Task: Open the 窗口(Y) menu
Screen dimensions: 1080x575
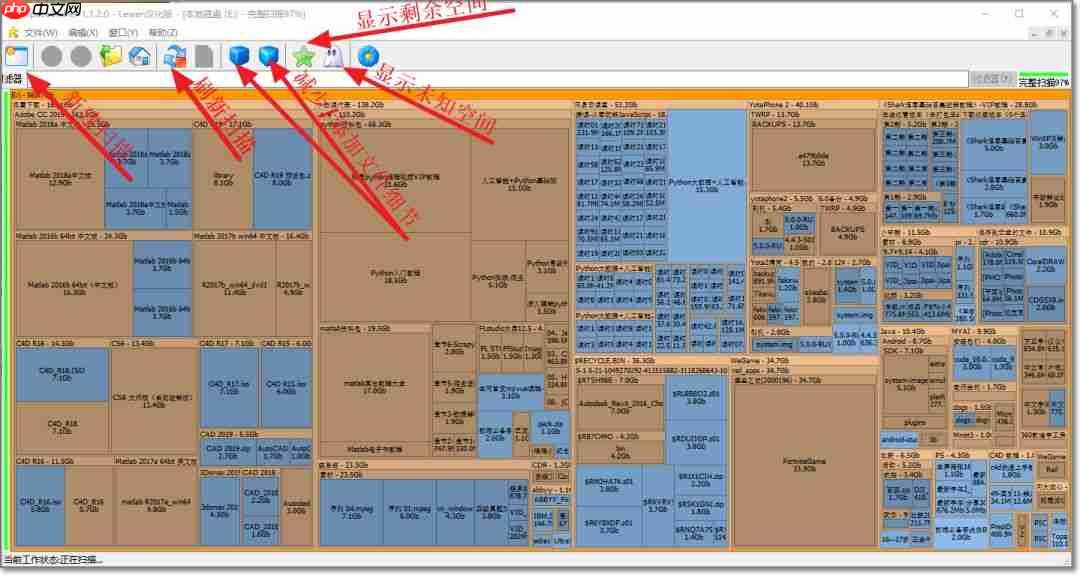Action: 123,32
